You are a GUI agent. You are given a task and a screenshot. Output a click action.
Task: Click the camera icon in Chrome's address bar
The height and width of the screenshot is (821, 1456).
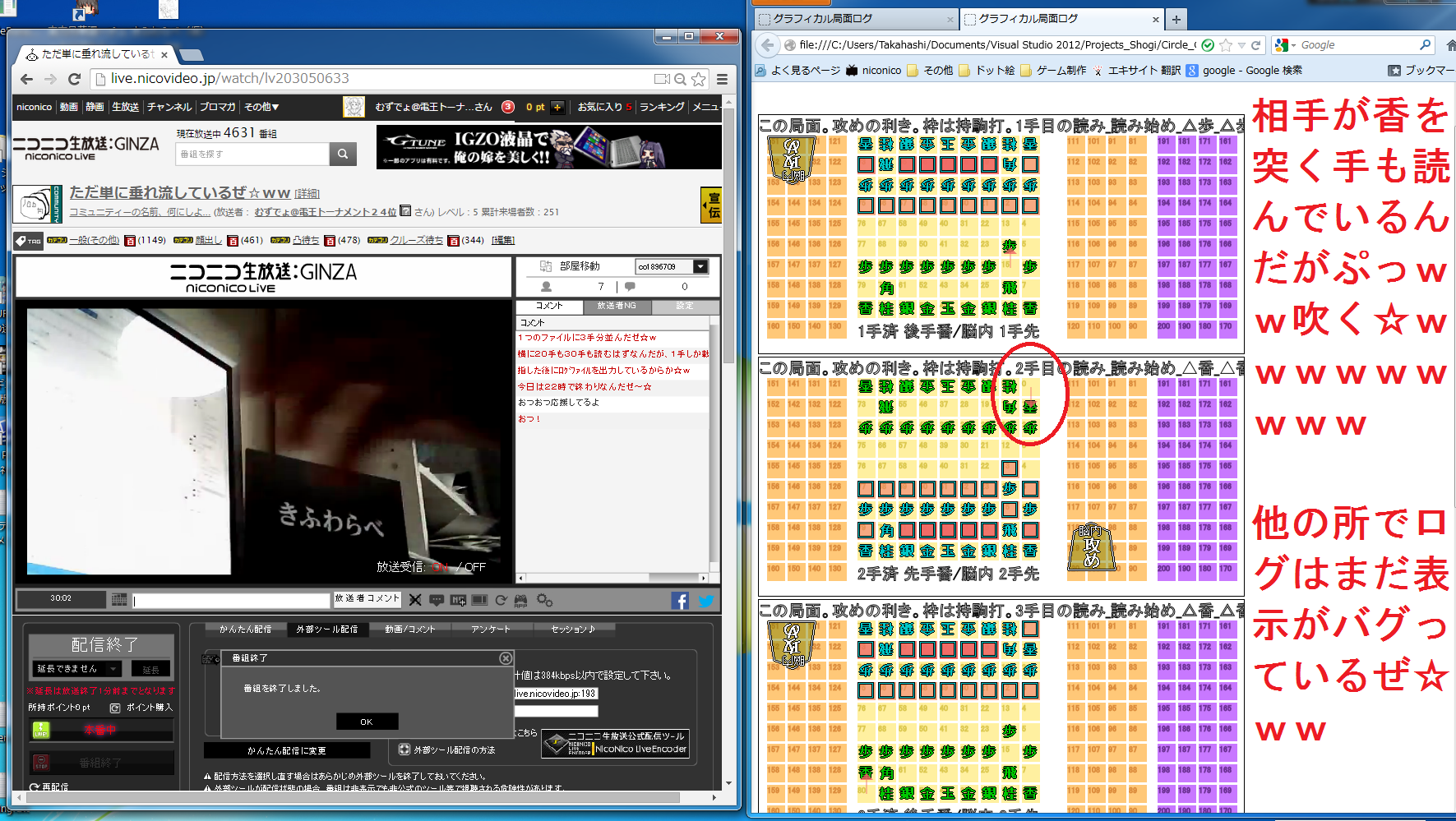click(x=662, y=79)
